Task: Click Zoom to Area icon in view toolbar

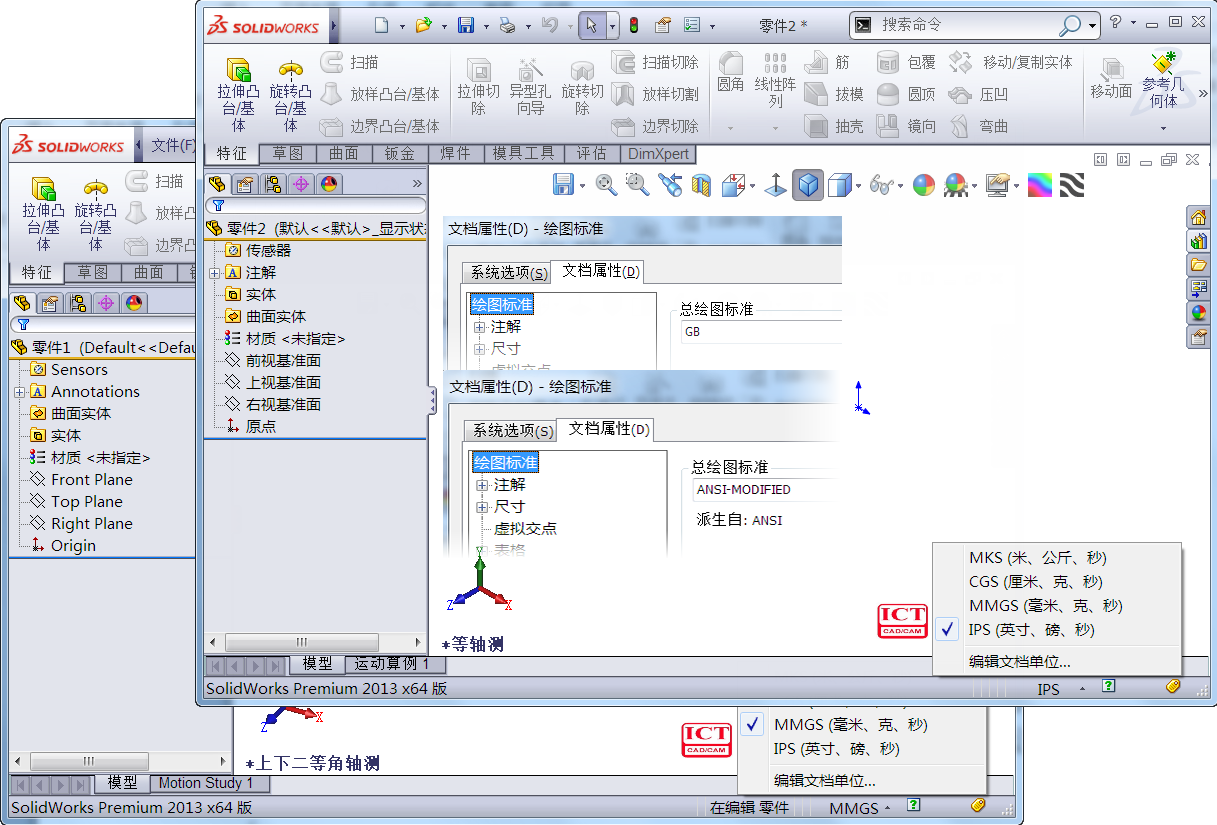Action: pyautogui.click(x=638, y=184)
